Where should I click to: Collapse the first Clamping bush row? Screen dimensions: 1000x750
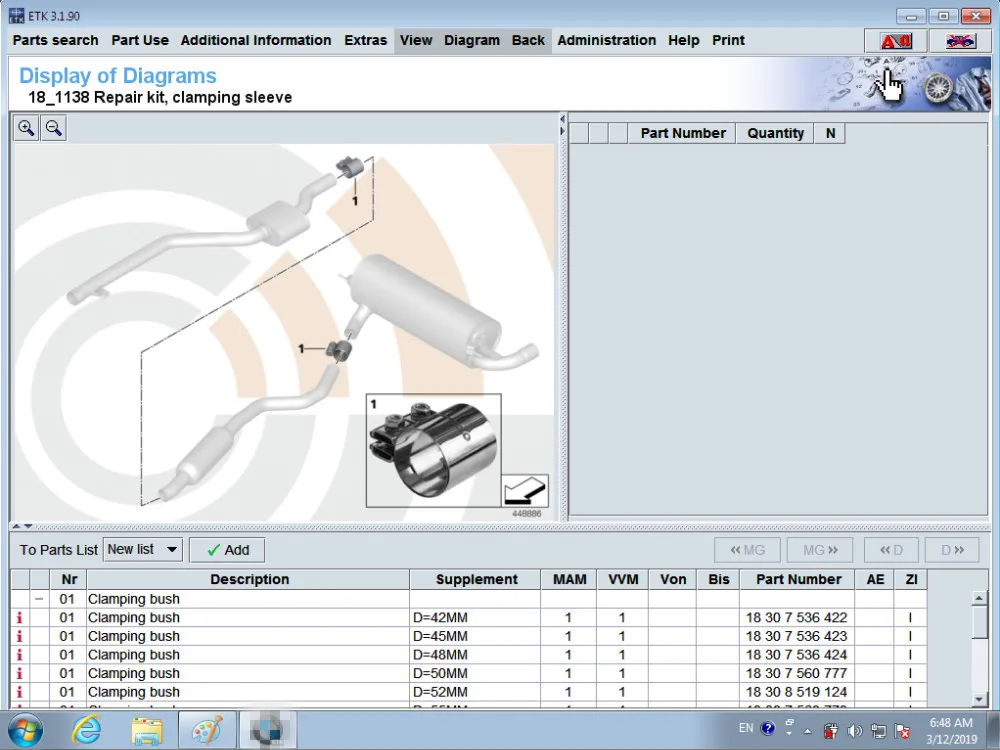[x=40, y=599]
